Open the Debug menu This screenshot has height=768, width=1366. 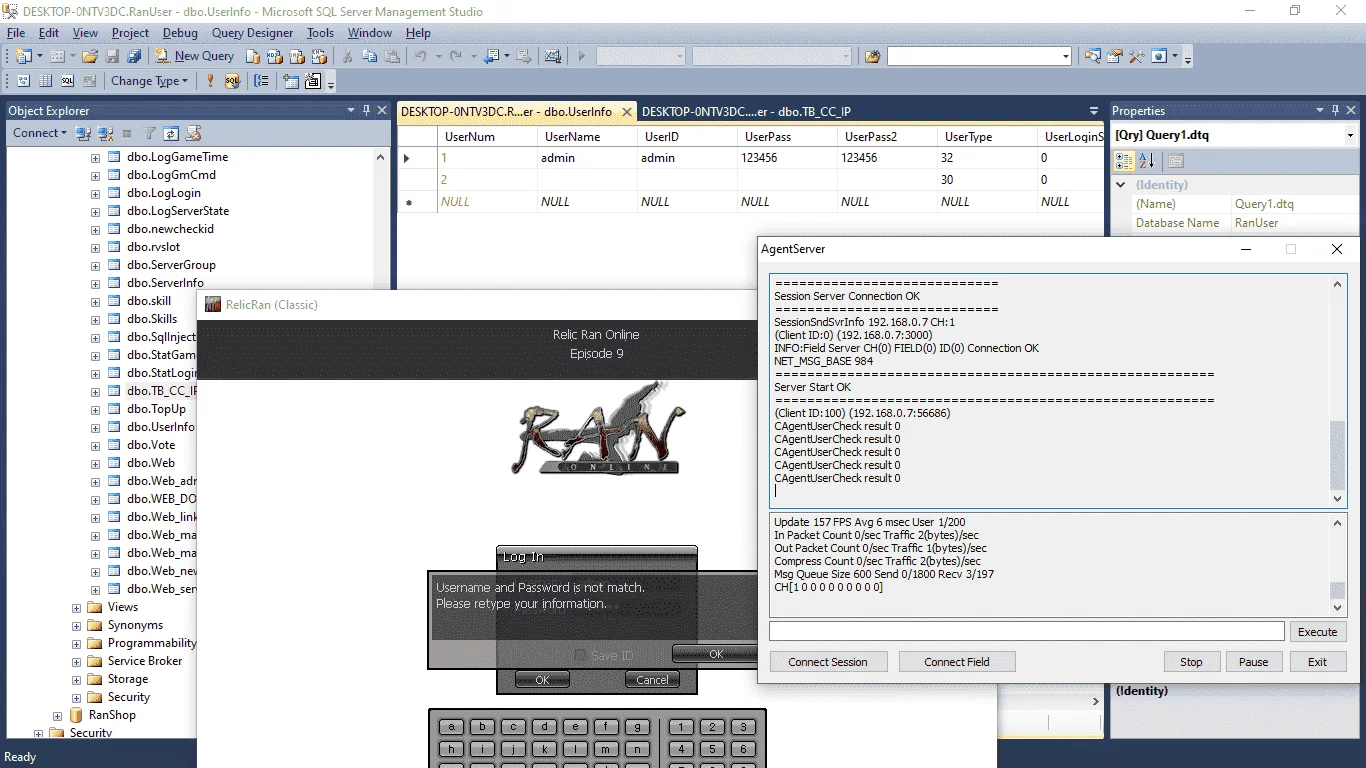[180, 33]
